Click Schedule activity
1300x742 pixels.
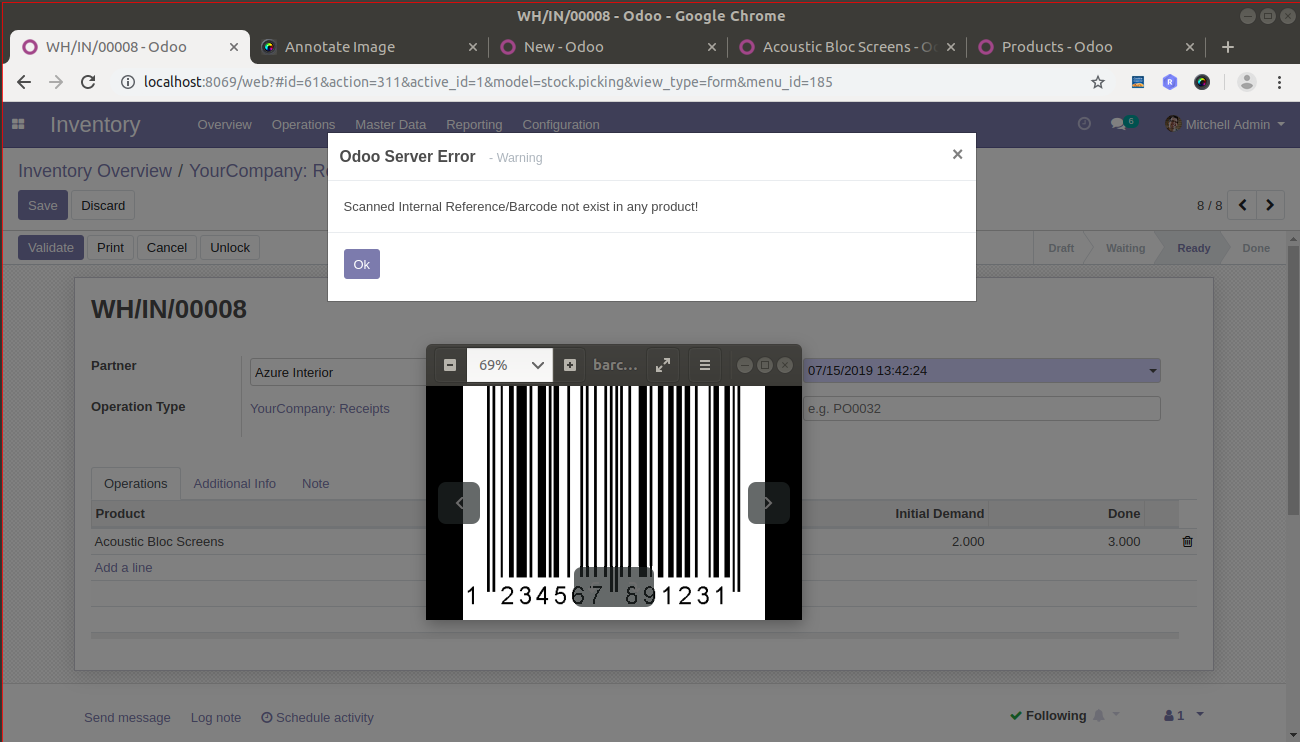pos(317,717)
